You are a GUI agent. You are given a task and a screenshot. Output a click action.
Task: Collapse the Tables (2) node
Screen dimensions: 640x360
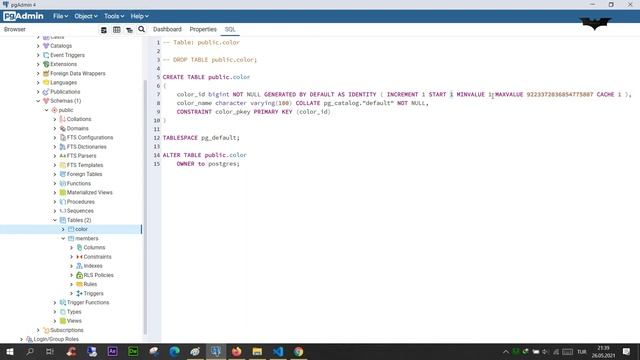[55, 220]
